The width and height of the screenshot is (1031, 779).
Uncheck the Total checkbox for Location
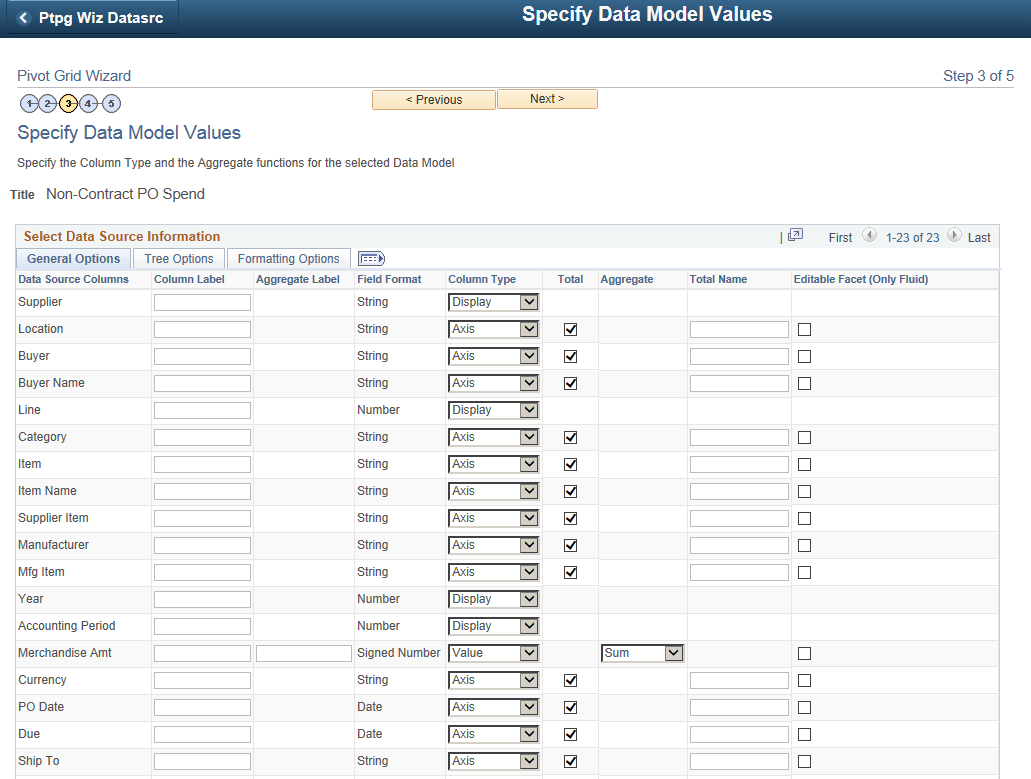[570, 329]
